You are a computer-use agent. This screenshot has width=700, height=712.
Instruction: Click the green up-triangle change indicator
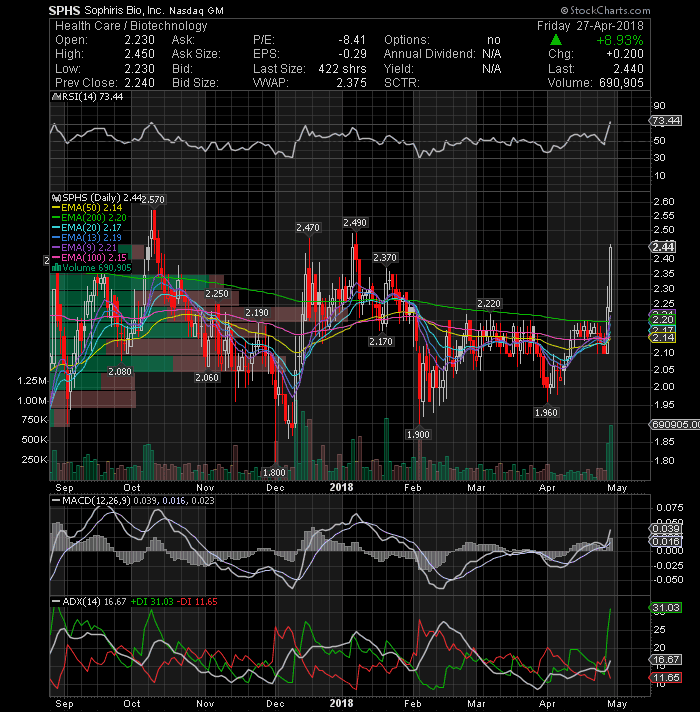pyautogui.click(x=556, y=40)
